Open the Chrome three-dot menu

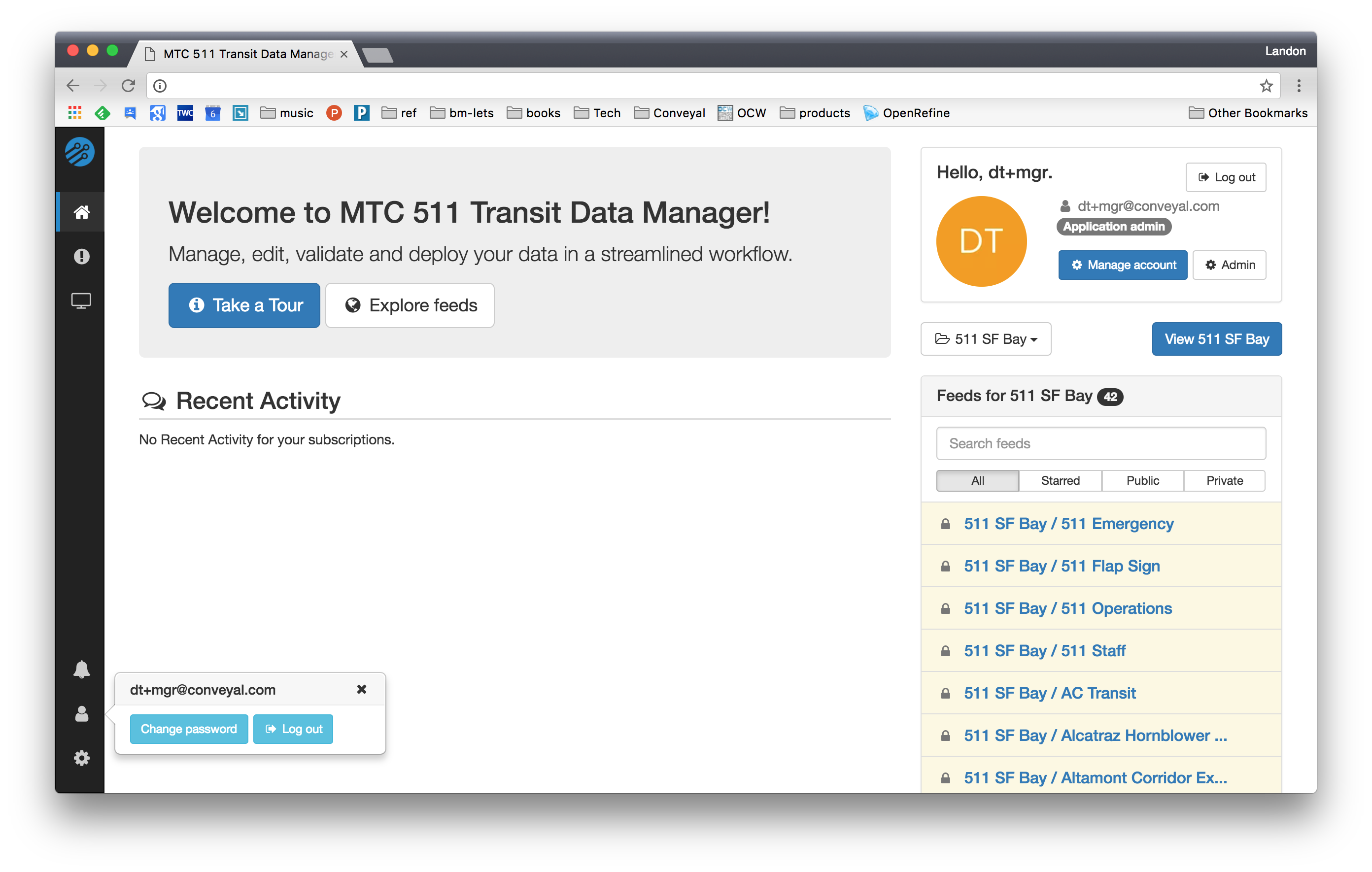click(x=1299, y=85)
